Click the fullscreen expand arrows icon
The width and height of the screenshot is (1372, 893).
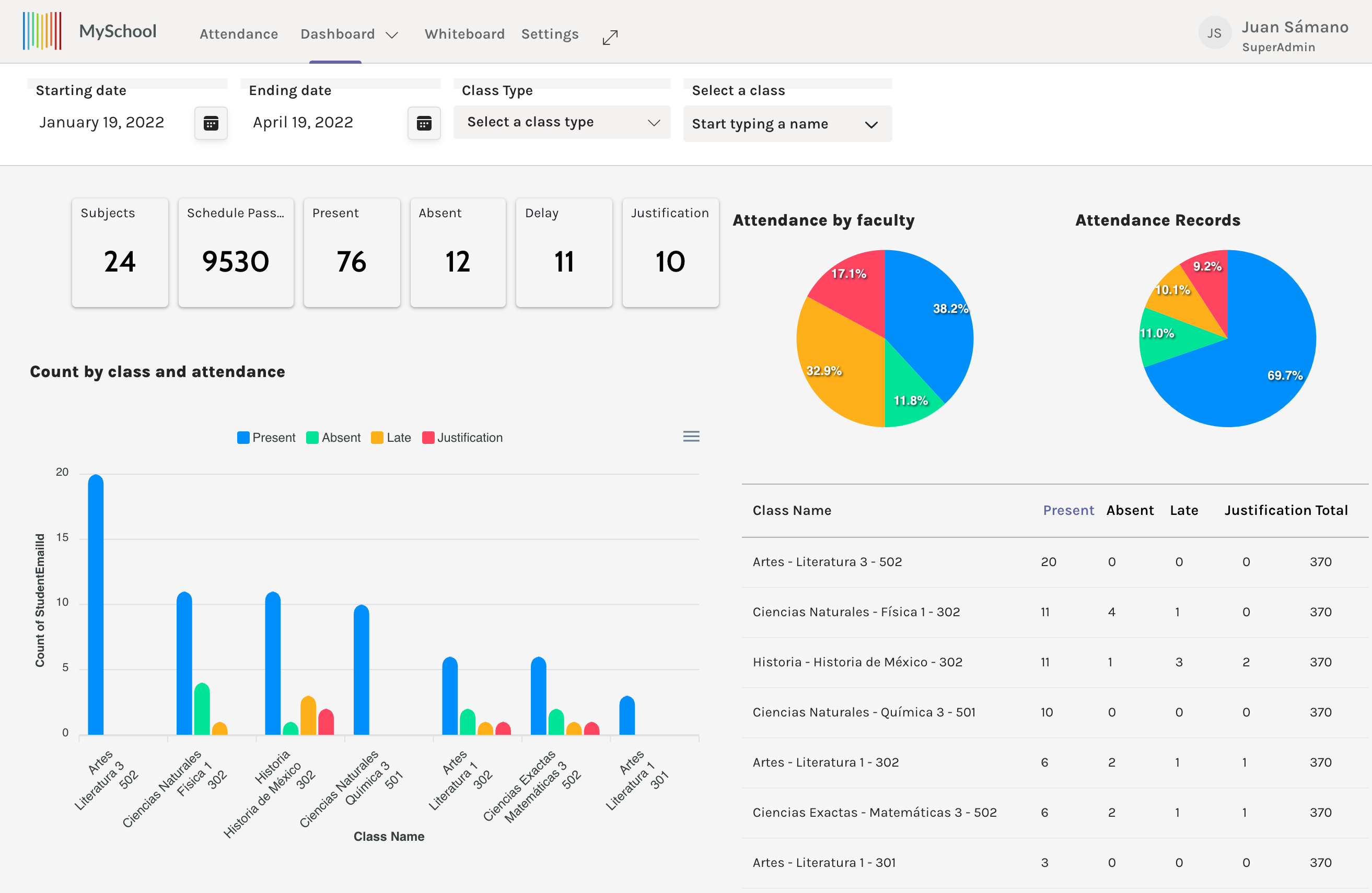610,38
